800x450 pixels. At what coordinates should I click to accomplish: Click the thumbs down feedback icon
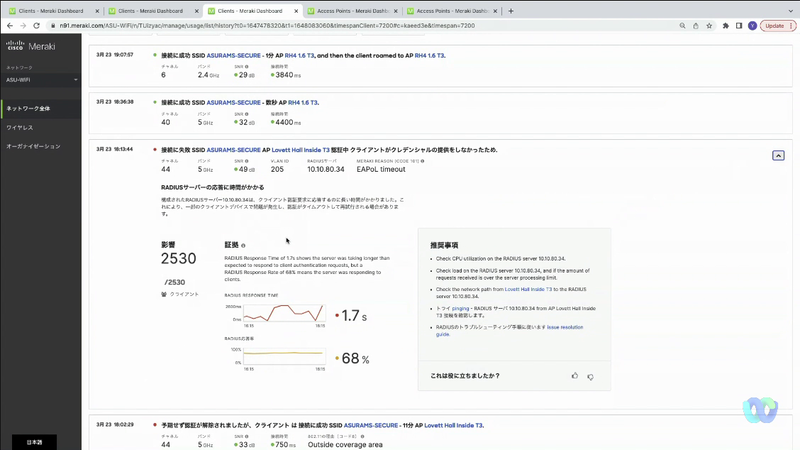(x=590, y=377)
